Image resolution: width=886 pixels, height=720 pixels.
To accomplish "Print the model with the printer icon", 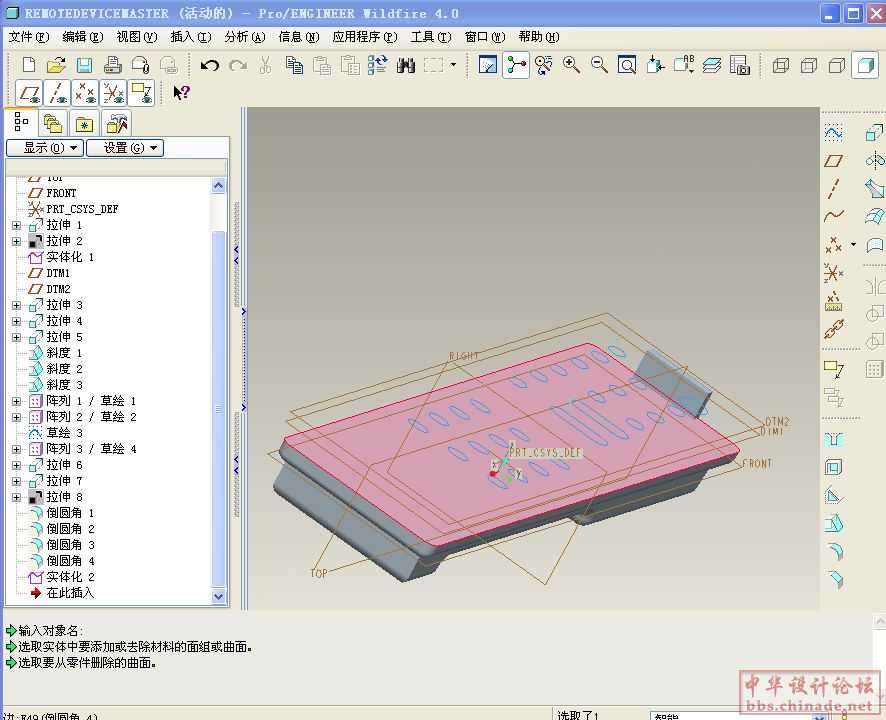I will point(112,65).
